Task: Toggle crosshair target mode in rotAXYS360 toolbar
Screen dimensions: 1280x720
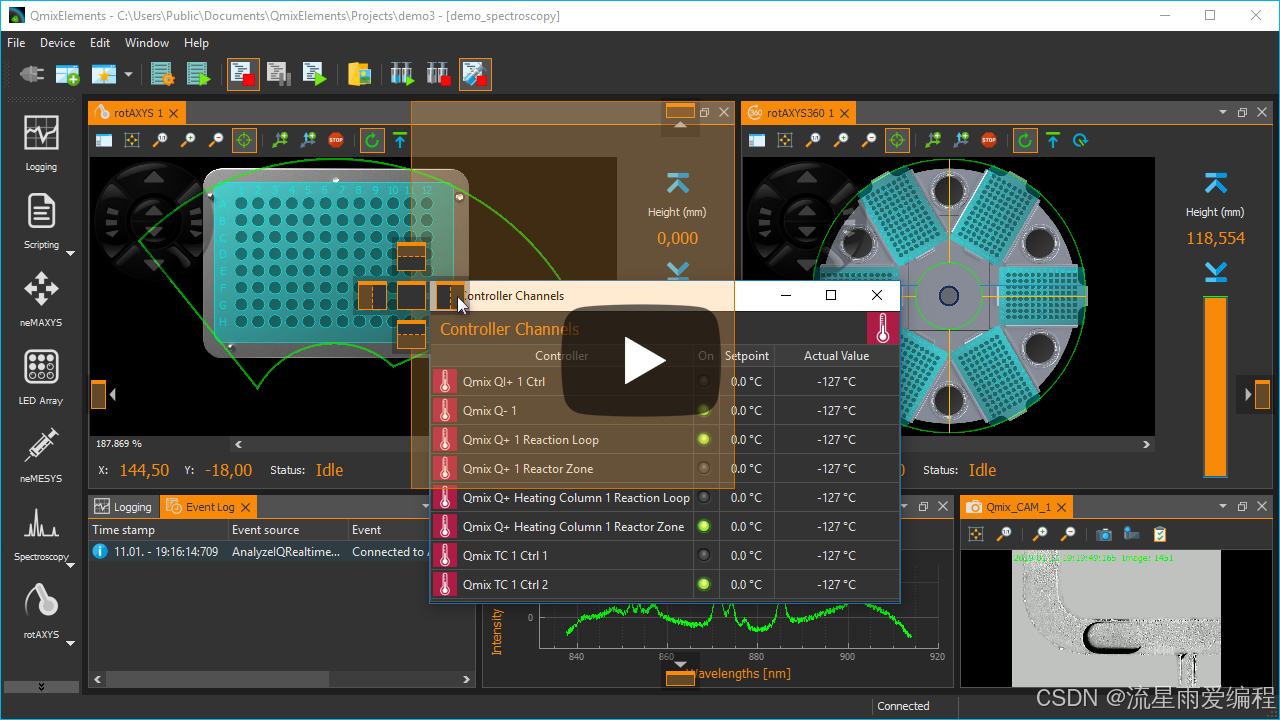Action: coord(897,140)
